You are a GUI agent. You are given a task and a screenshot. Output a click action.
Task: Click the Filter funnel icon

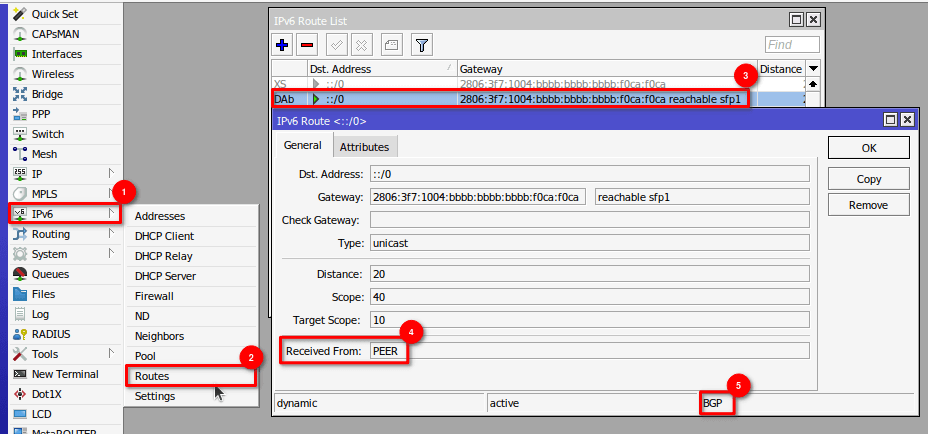coord(422,45)
